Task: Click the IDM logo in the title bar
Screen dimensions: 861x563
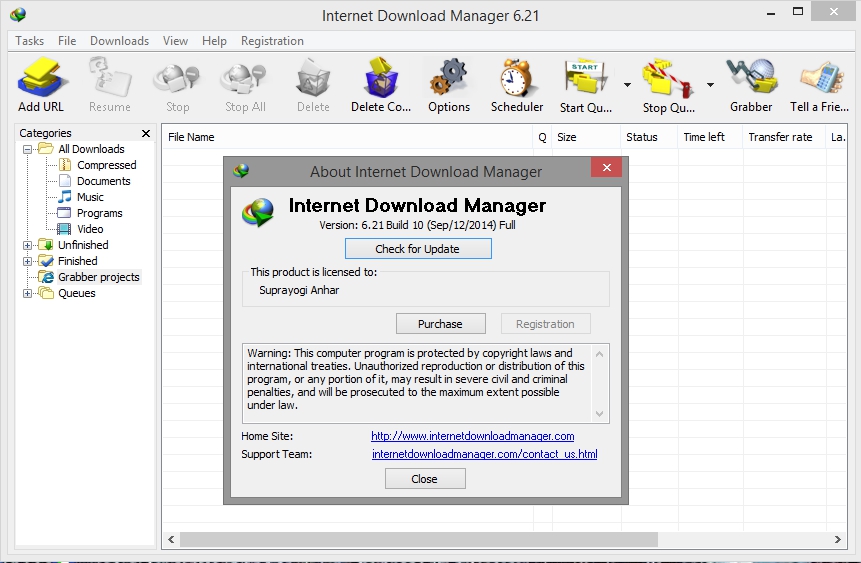Action: (18, 14)
